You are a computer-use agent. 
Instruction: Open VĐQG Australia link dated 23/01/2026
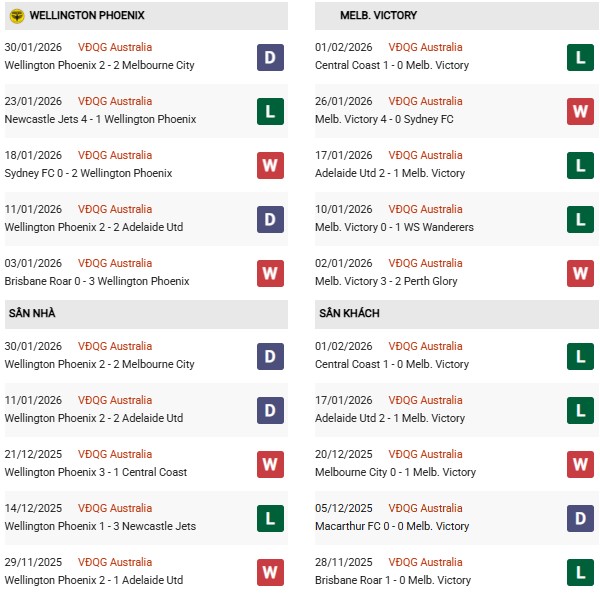pos(115,101)
